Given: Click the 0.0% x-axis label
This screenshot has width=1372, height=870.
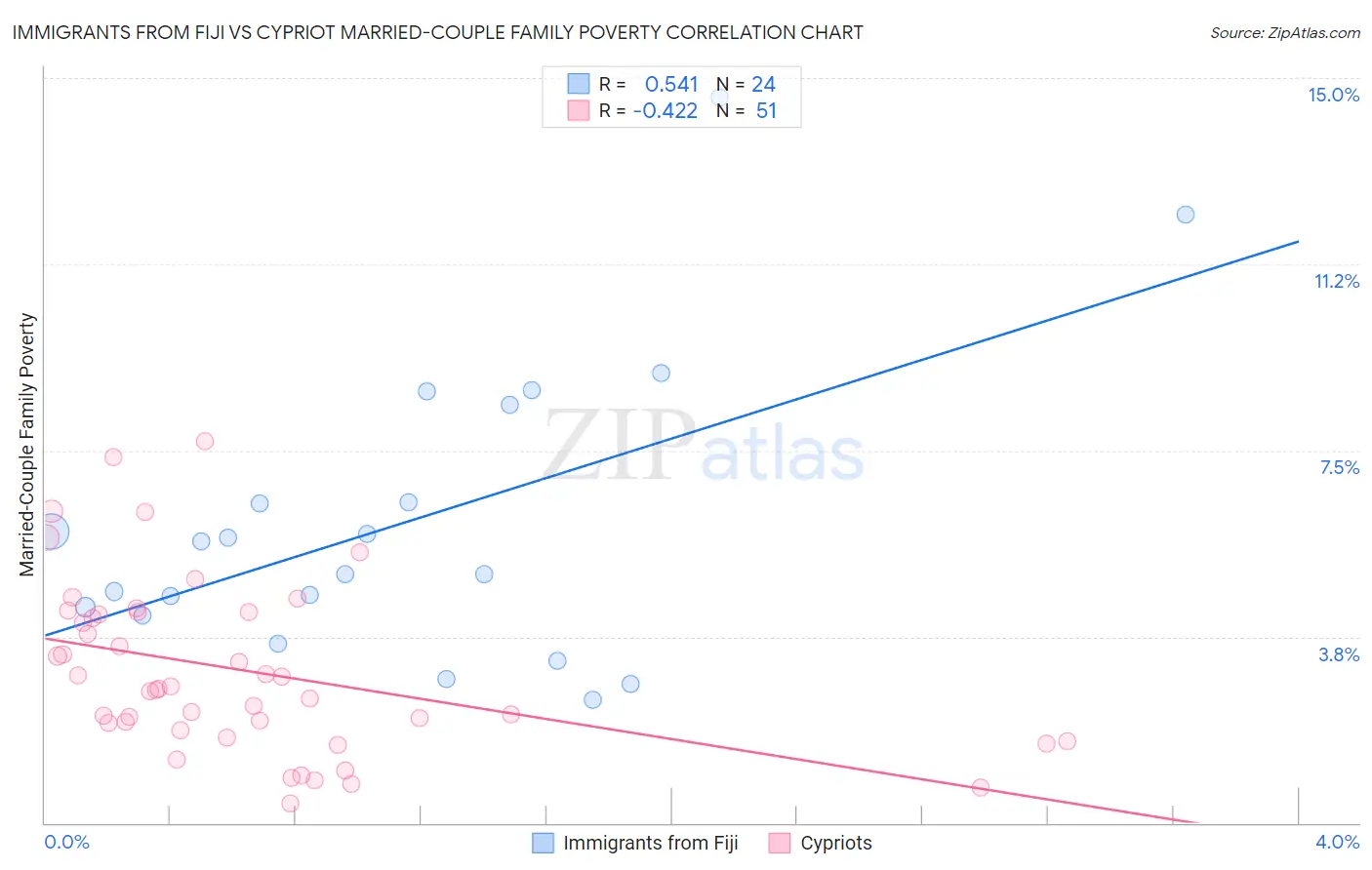Looking at the screenshot, I should pos(66,842).
